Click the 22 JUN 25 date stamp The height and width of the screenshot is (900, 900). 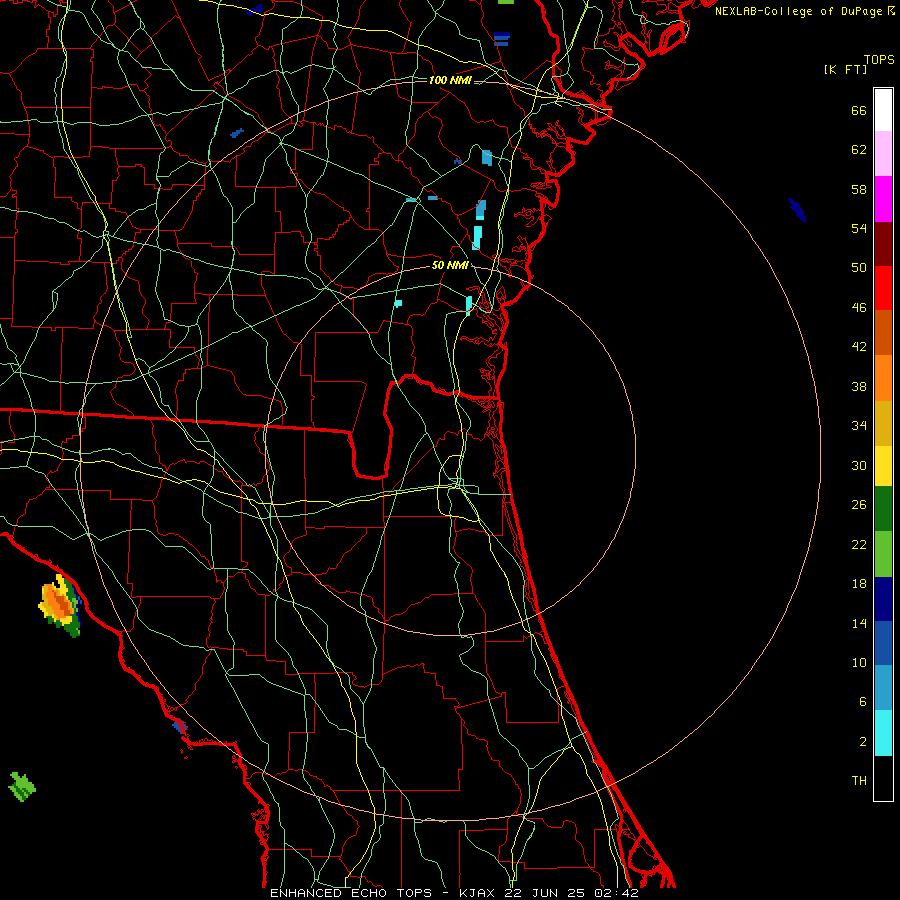(x=545, y=893)
